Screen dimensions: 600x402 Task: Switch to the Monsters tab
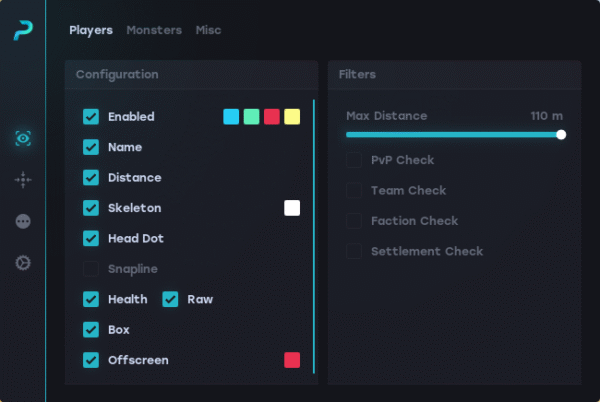point(154,30)
